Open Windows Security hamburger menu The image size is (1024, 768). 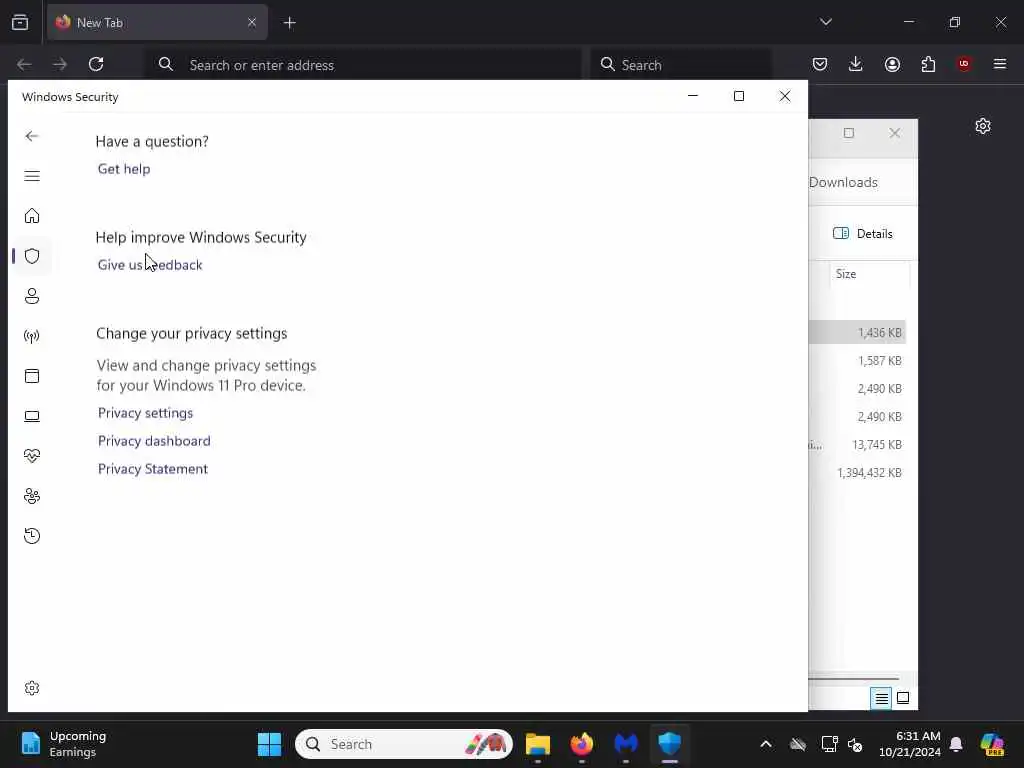click(31, 176)
